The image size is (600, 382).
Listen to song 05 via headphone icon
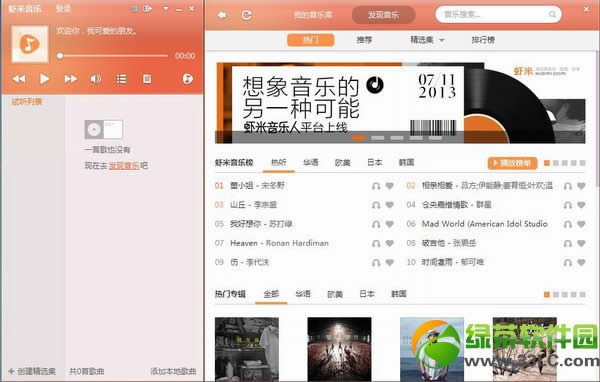pyautogui.click(x=376, y=224)
